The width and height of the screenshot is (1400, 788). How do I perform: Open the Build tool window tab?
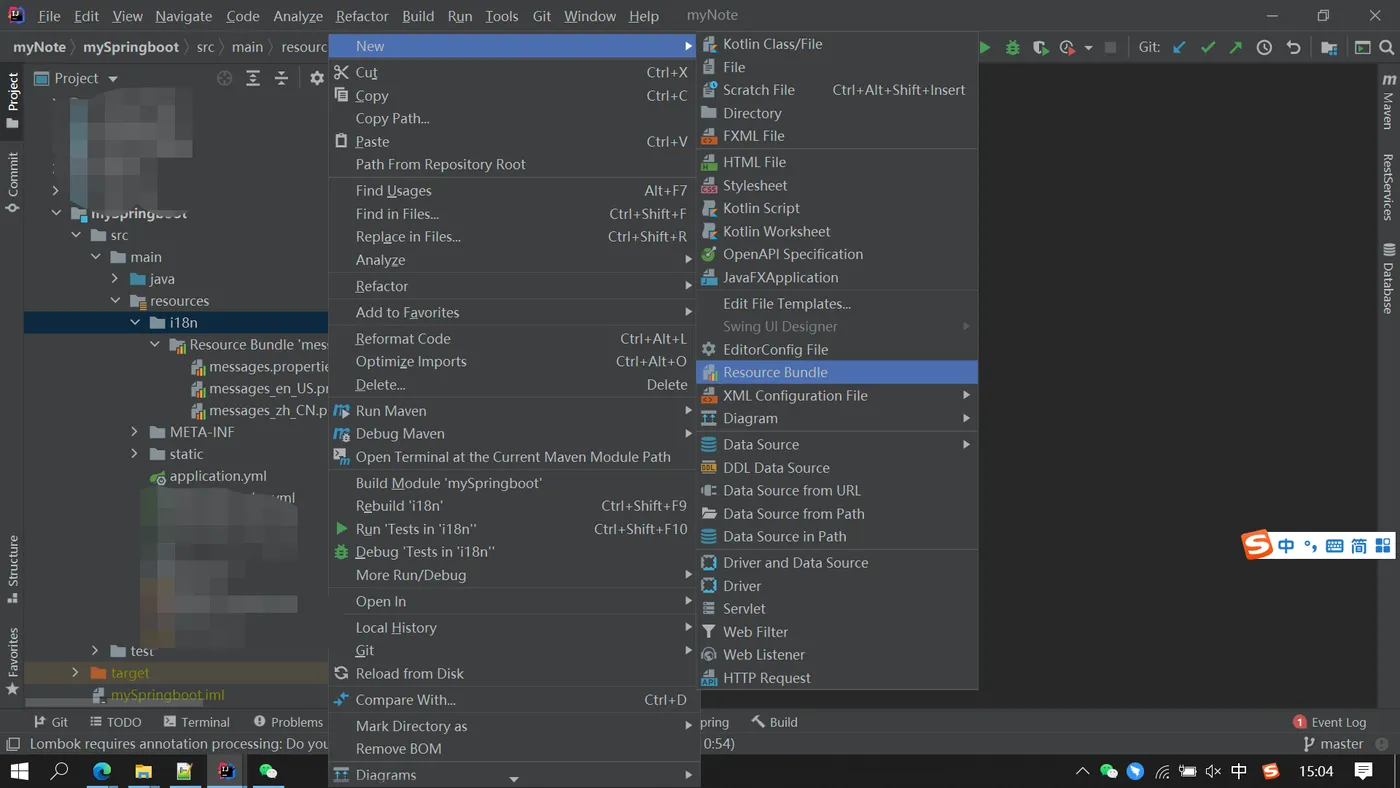pos(775,722)
